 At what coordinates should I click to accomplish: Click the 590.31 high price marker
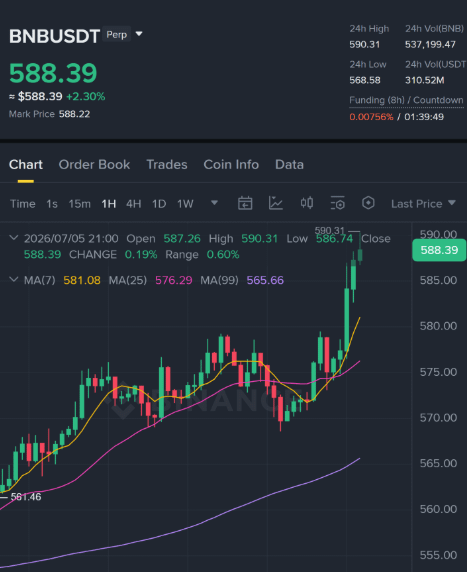pyautogui.click(x=329, y=231)
